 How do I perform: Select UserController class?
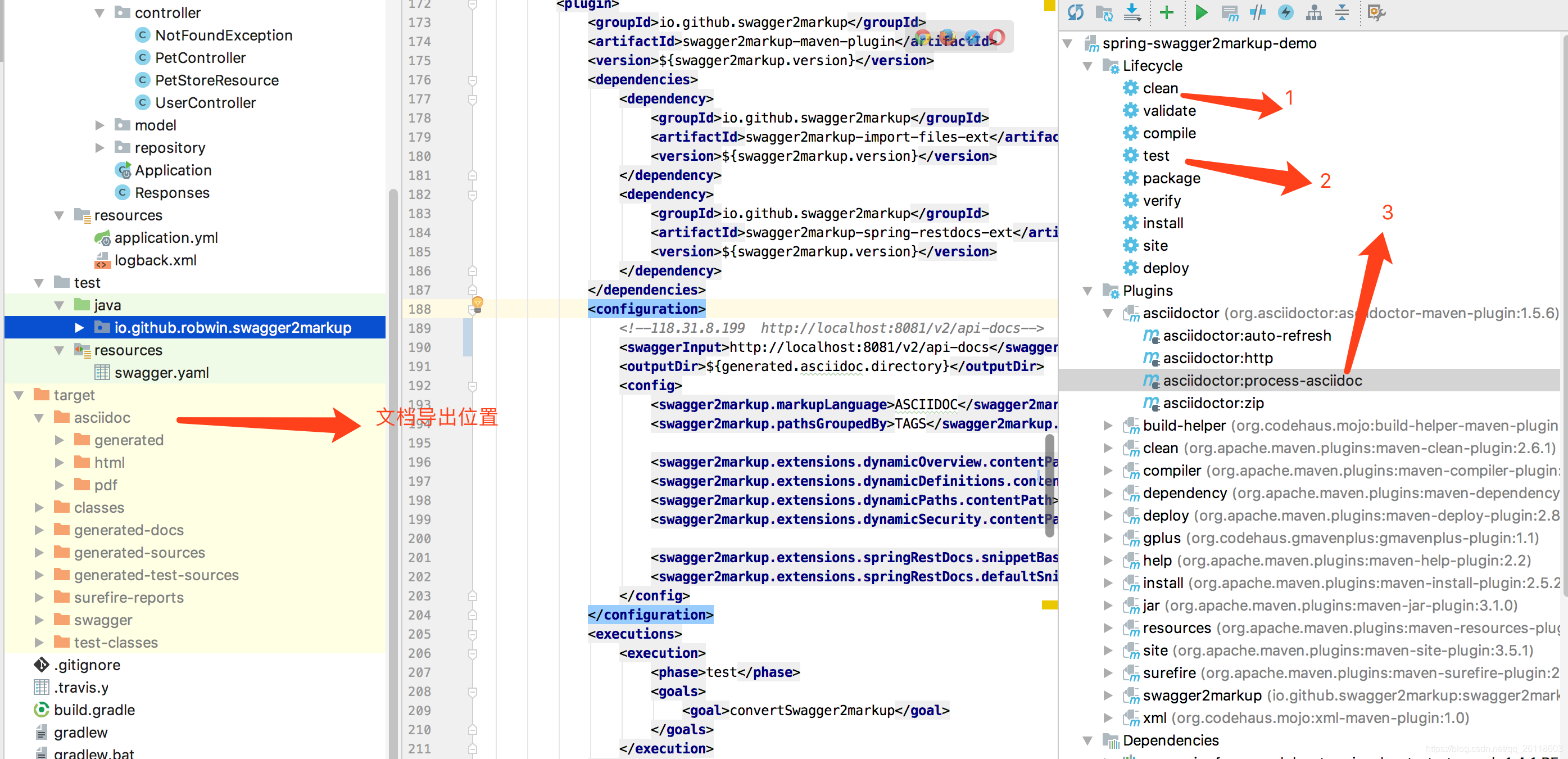pyautogui.click(x=205, y=103)
